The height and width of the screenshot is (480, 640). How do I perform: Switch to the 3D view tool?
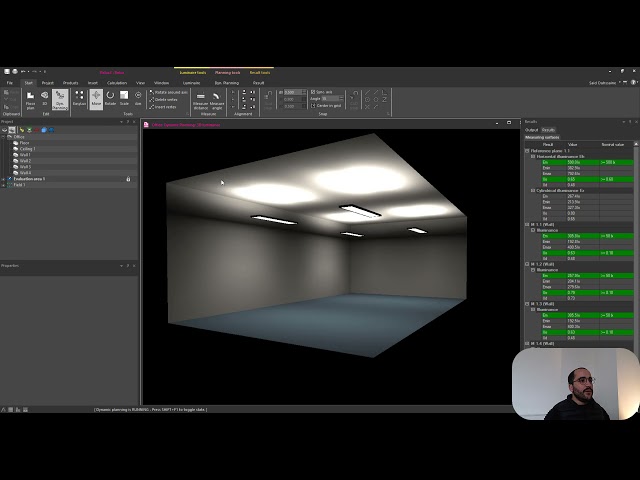click(x=44, y=98)
